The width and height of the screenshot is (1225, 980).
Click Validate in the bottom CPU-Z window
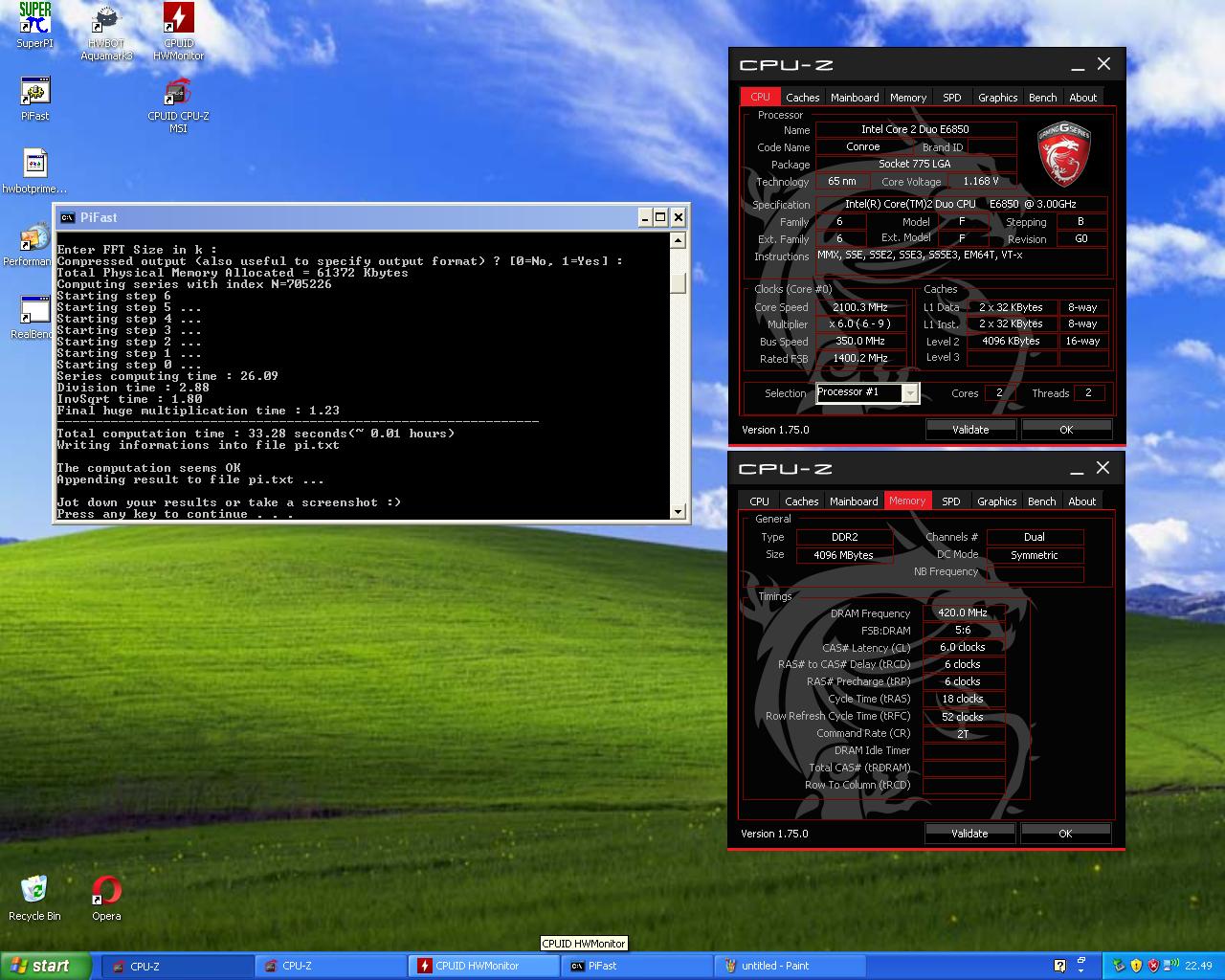[x=969, y=834]
